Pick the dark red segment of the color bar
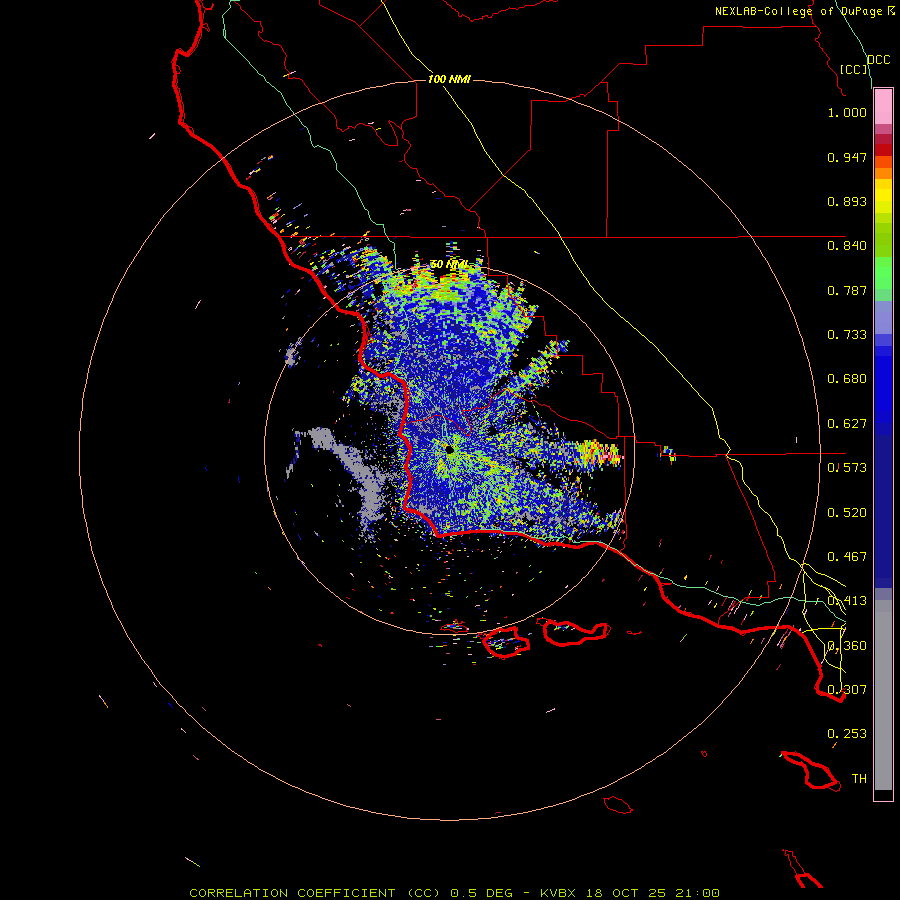 pyautogui.click(x=883, y=150)
